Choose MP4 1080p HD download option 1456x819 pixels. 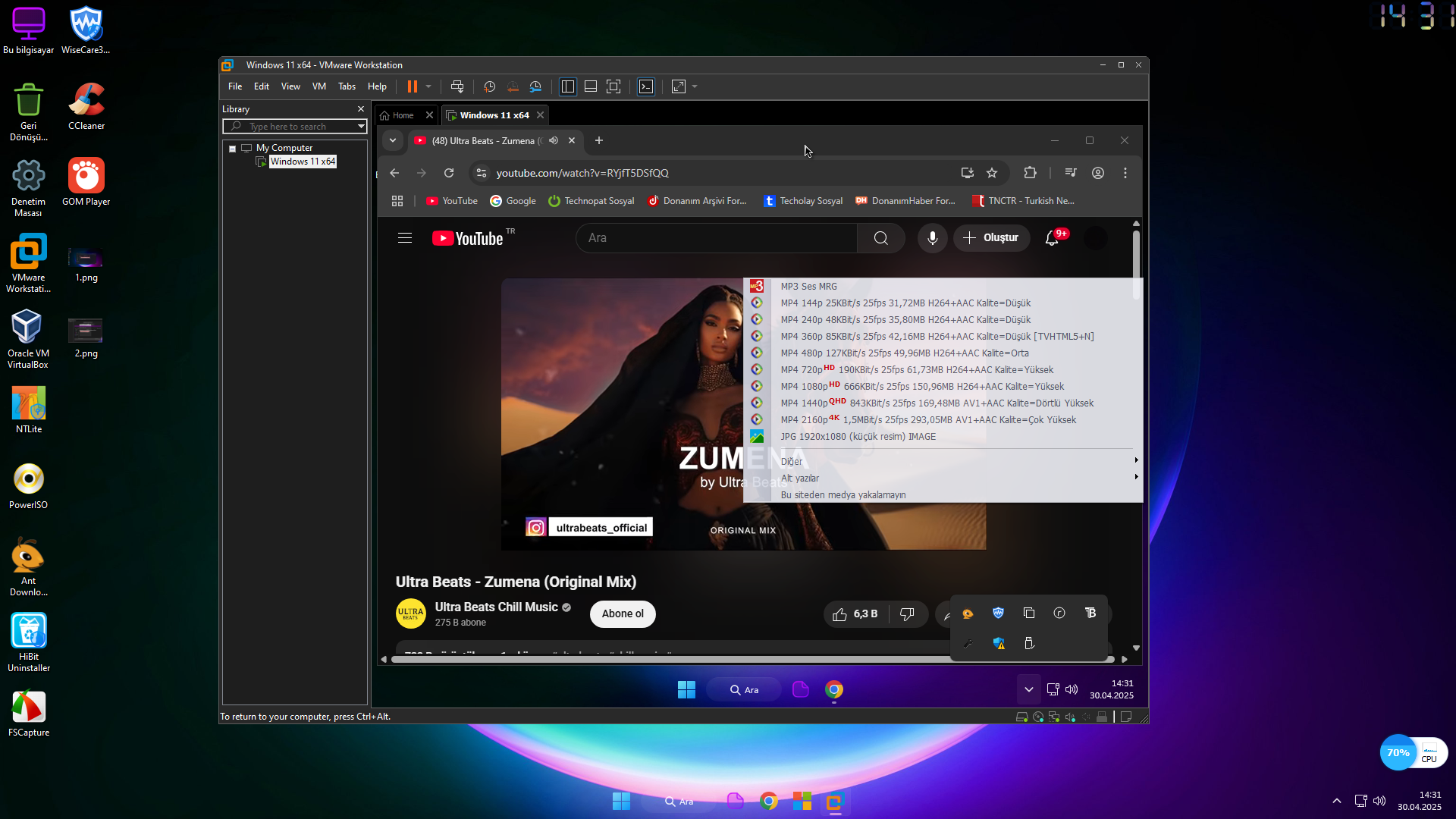click(921, 387)
